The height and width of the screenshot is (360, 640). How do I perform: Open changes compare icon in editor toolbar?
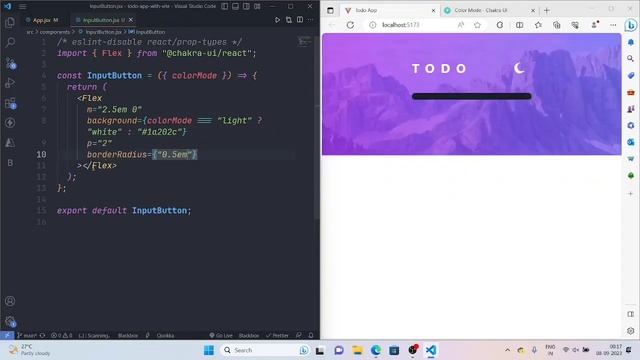289,20
